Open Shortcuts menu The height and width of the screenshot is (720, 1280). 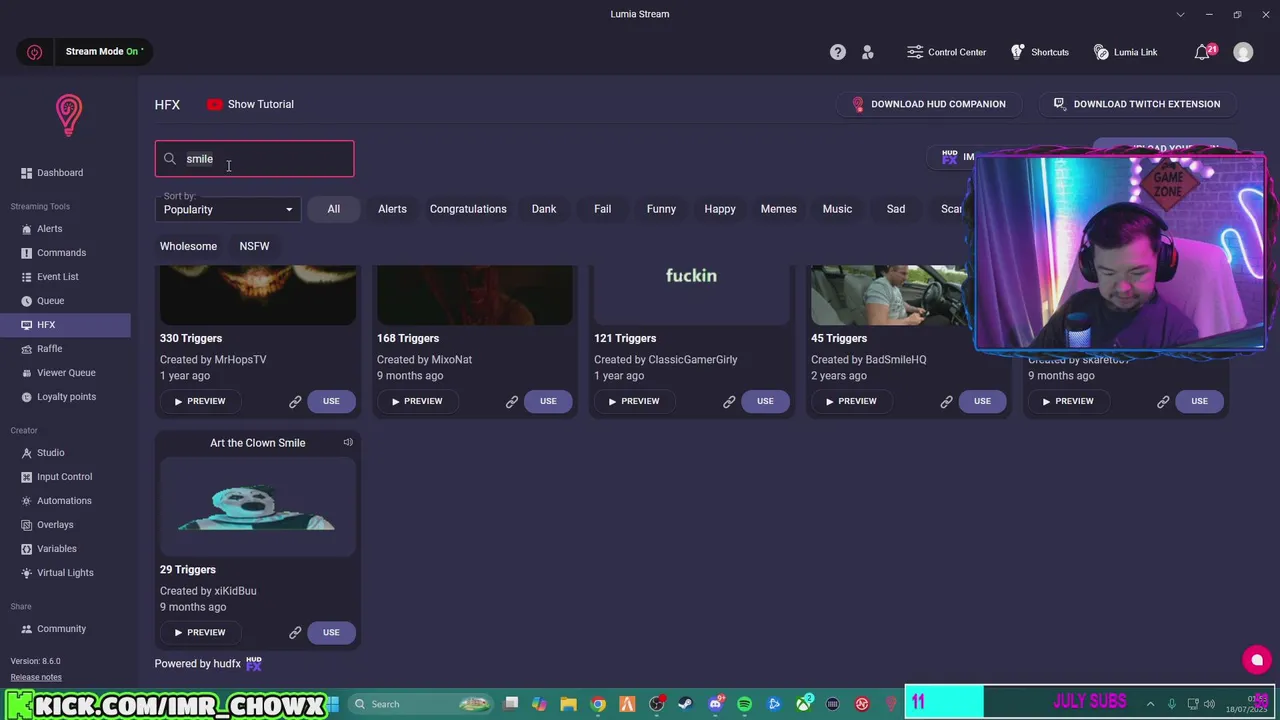[1039, 52]
